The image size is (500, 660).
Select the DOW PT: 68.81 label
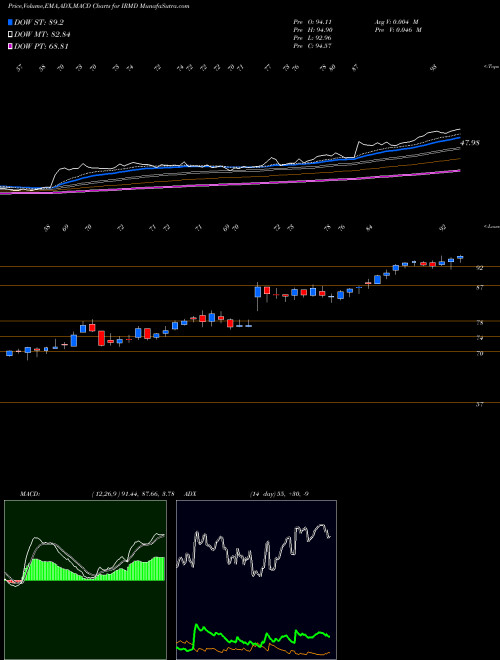coord(42,46)
